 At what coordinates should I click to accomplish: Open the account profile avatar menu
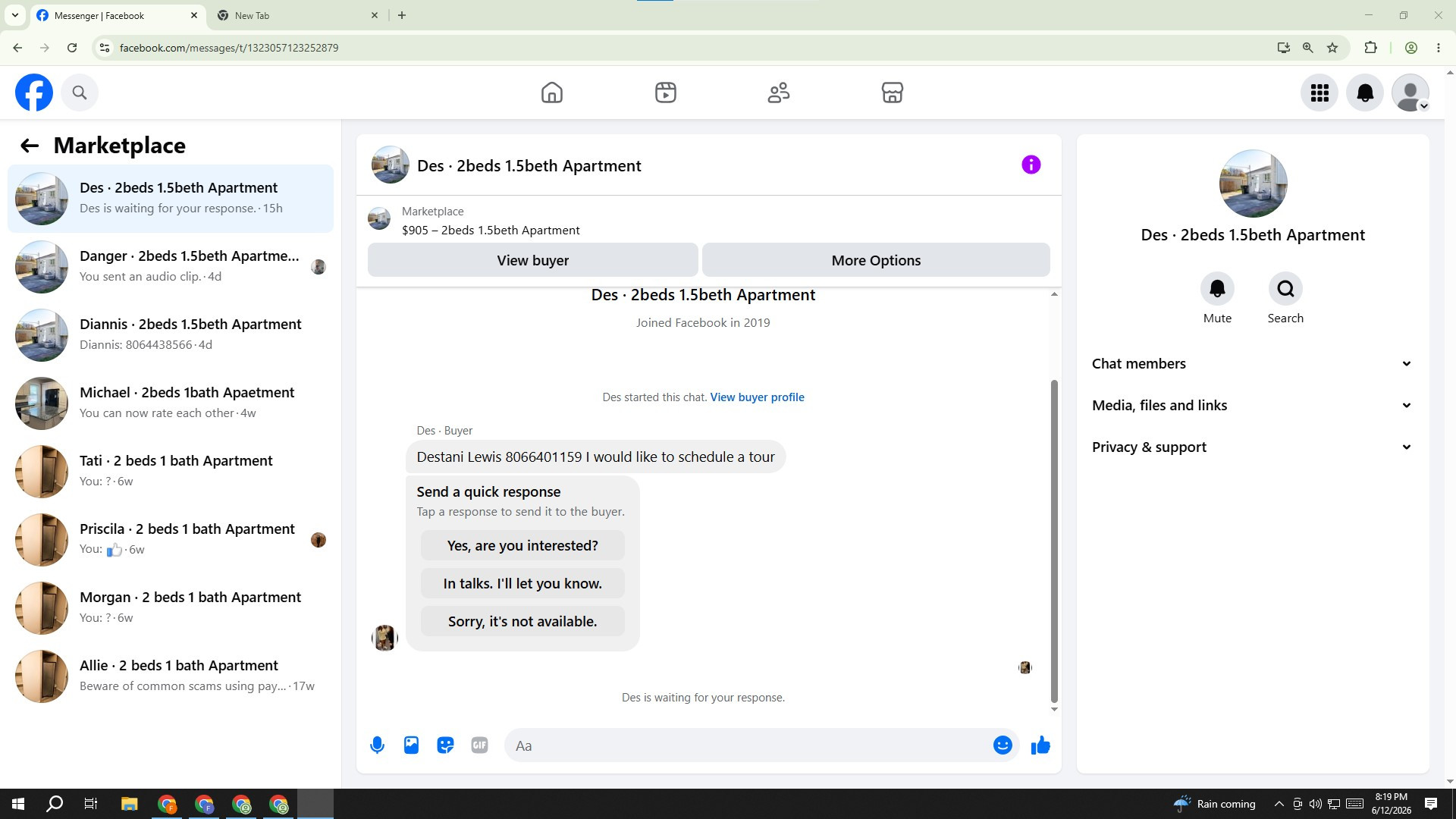click(x=1410, y=93)
